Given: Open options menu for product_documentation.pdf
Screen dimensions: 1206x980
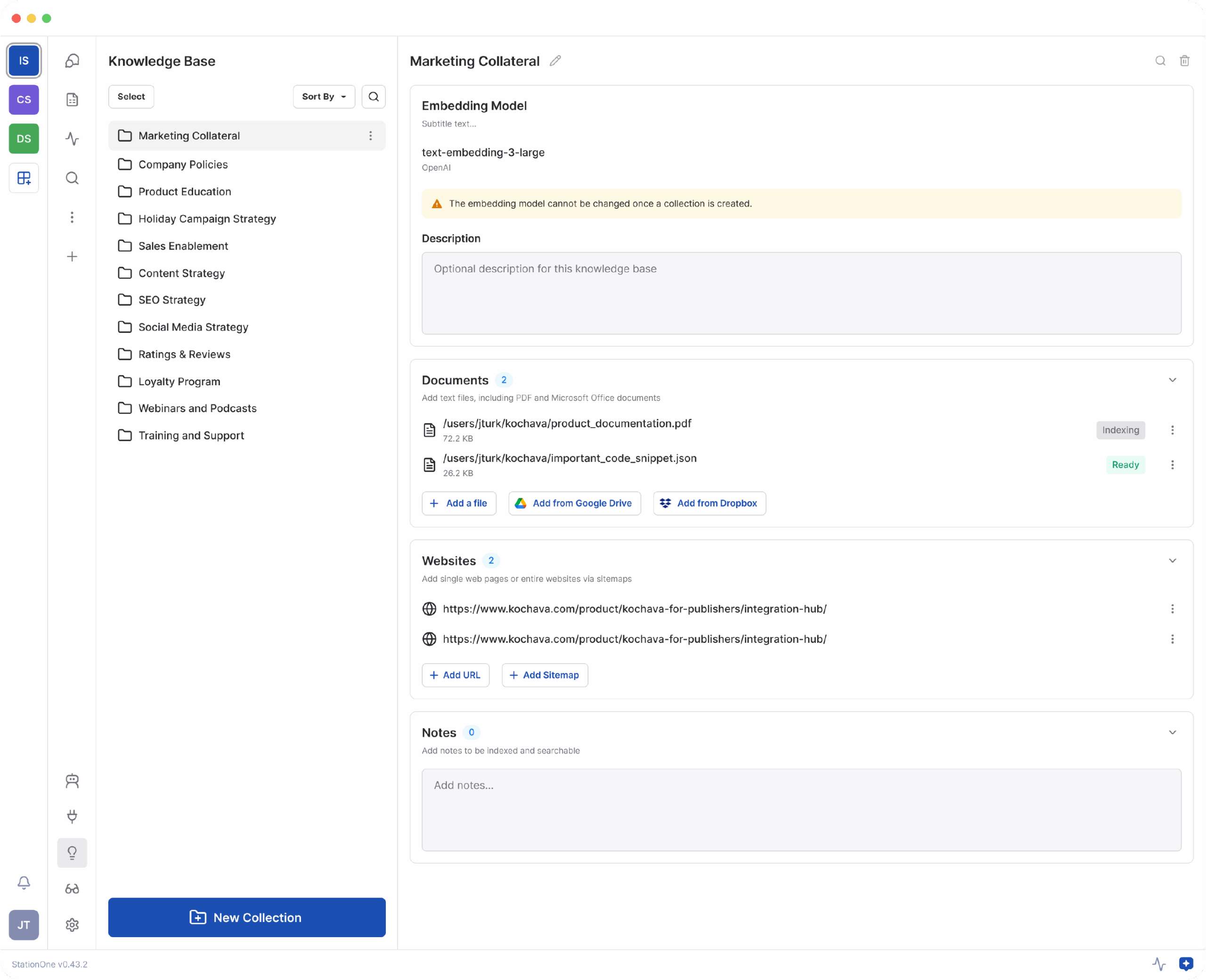Looking at the screenshot, I should pos(1172,429).
